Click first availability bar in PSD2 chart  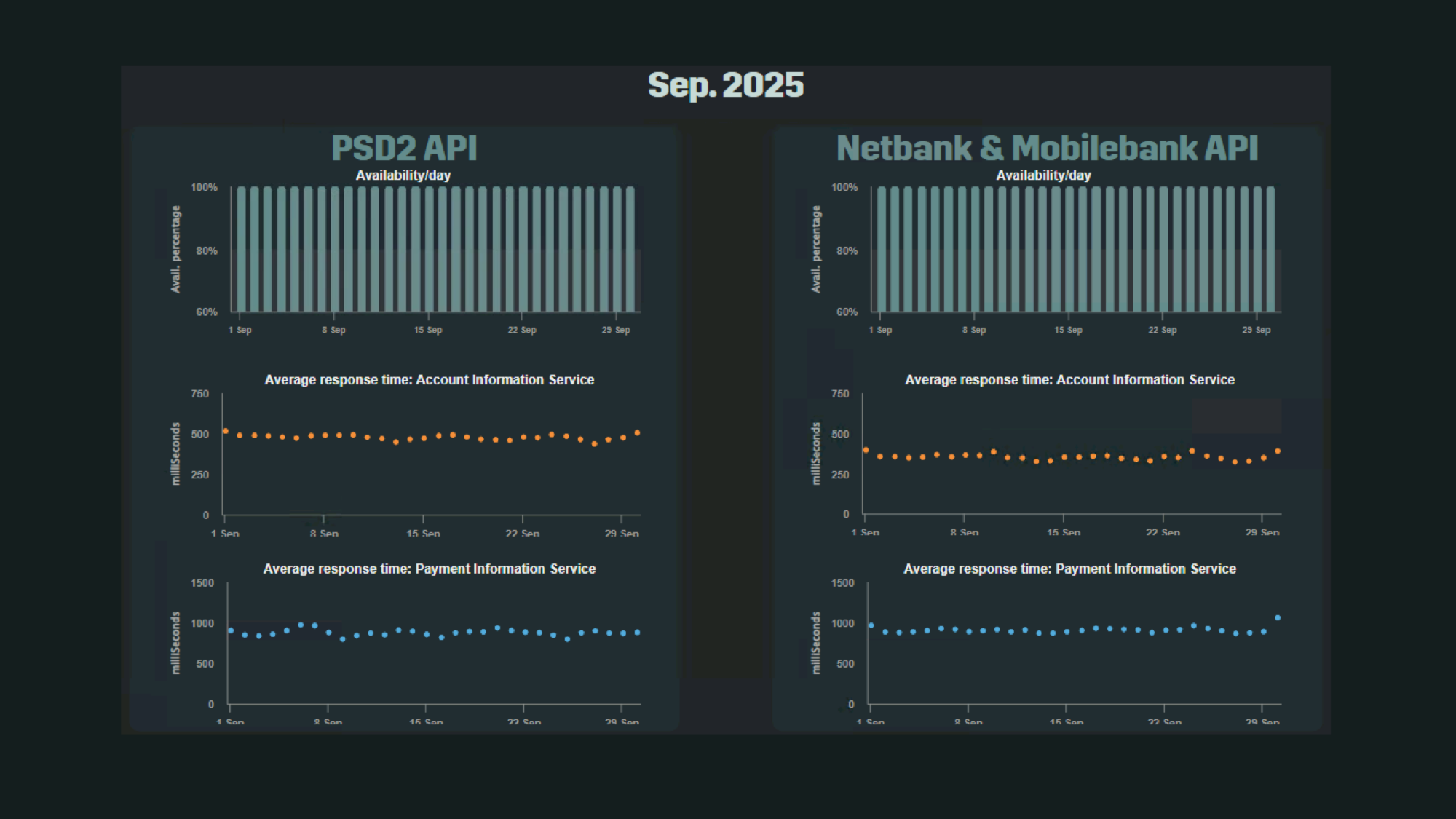point(241,248)
